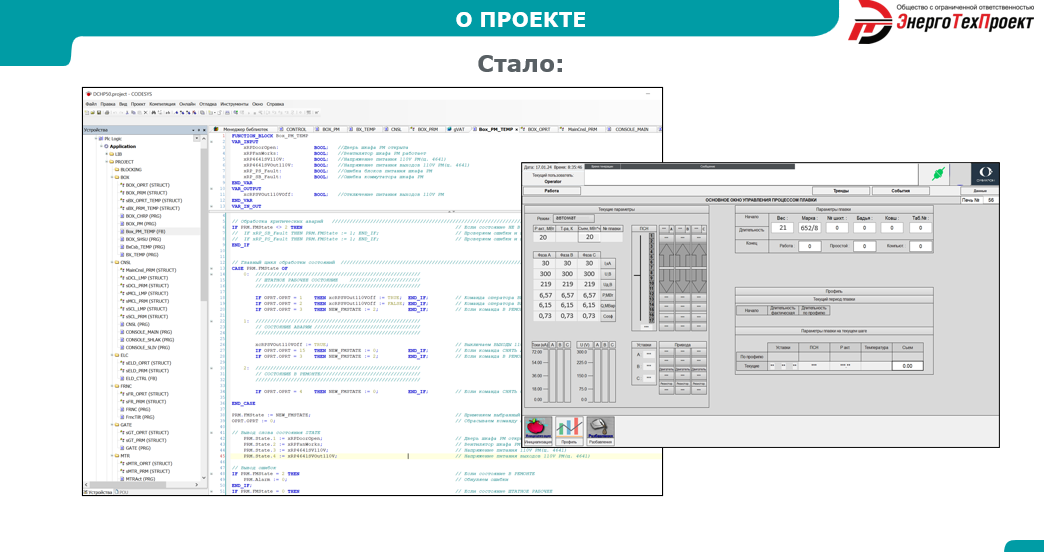Viewport: 1044px width, 552px height.
Task: Click the Open file icon in the CODESYS toolbar
Action: [93, 113]
